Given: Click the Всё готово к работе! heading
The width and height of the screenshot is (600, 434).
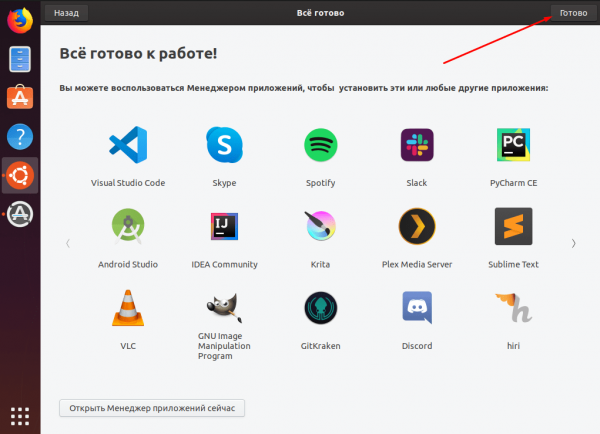Looking at the screenshot, I should (138, 54).
